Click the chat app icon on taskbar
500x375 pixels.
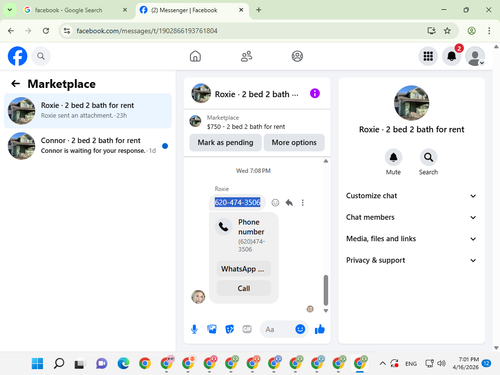102,363
